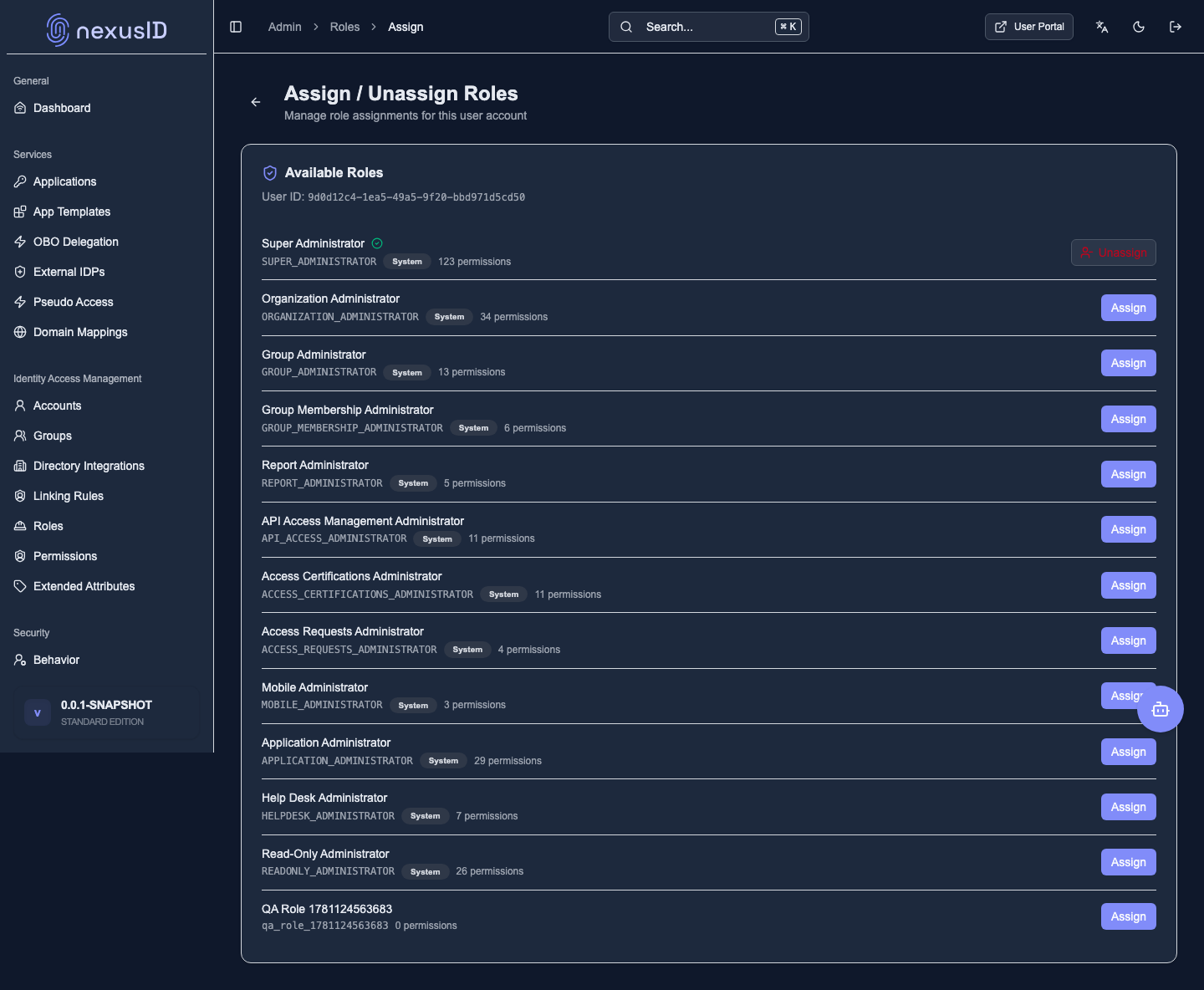The image size is (1204, 990).
Task: Click the qa_role_1781124563683 code label
Action: coord(325,926)
